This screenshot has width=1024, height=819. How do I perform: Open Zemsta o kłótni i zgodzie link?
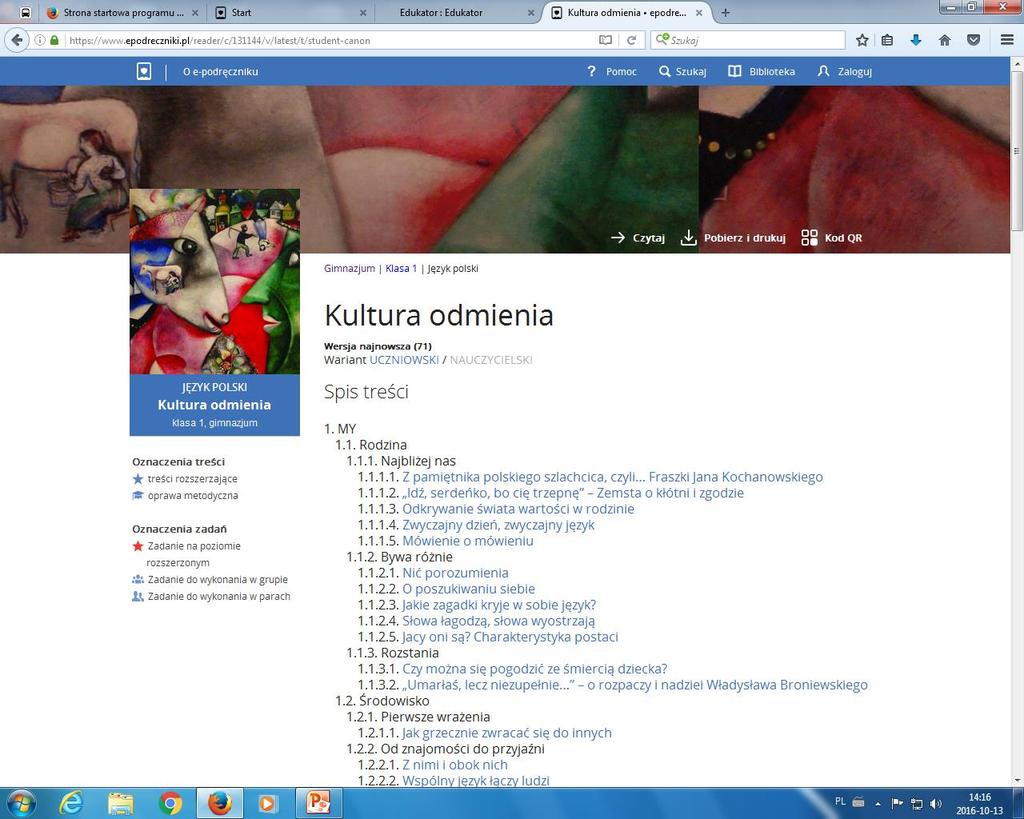click(573, 492)
